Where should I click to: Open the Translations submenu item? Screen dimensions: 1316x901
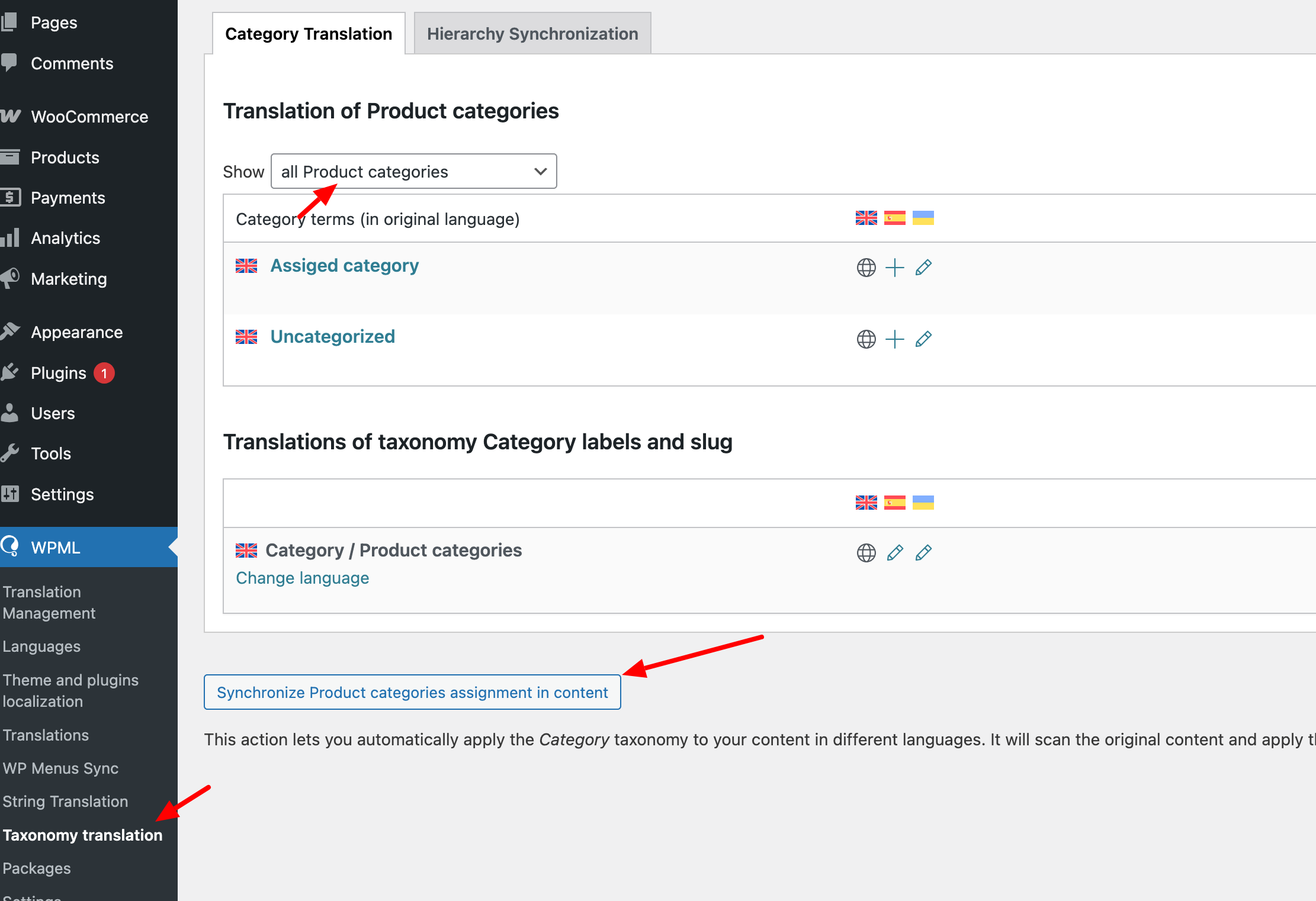point(46,735)
